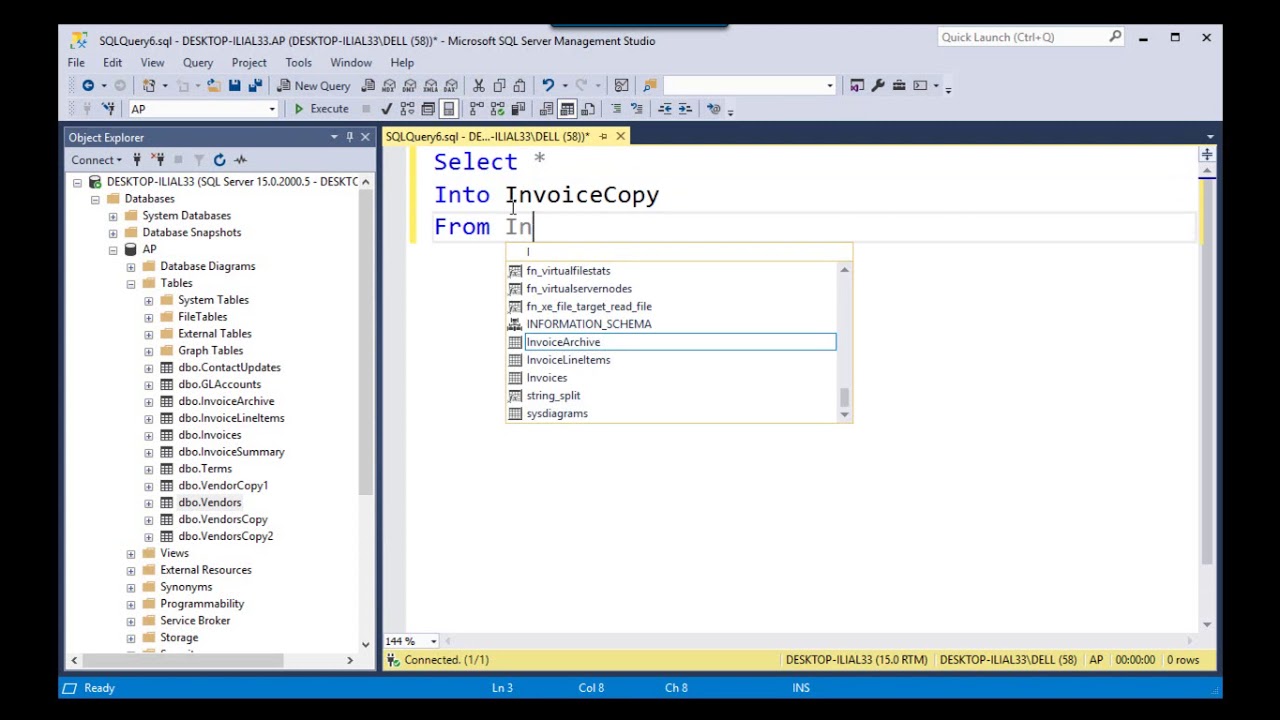This screenshot has width=1280, height=720.
Task: Open the File menu
Action: pos(76,62)
